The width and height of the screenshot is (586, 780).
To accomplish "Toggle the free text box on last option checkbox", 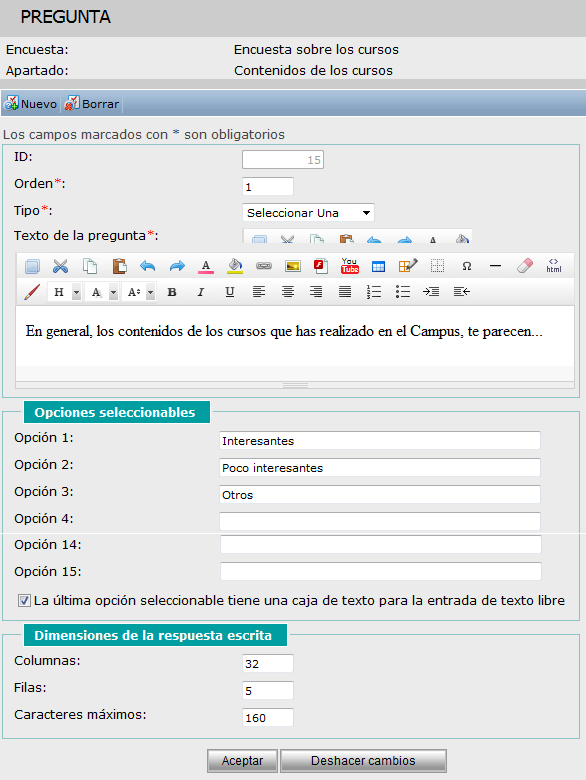I will [x=24, y=600].
